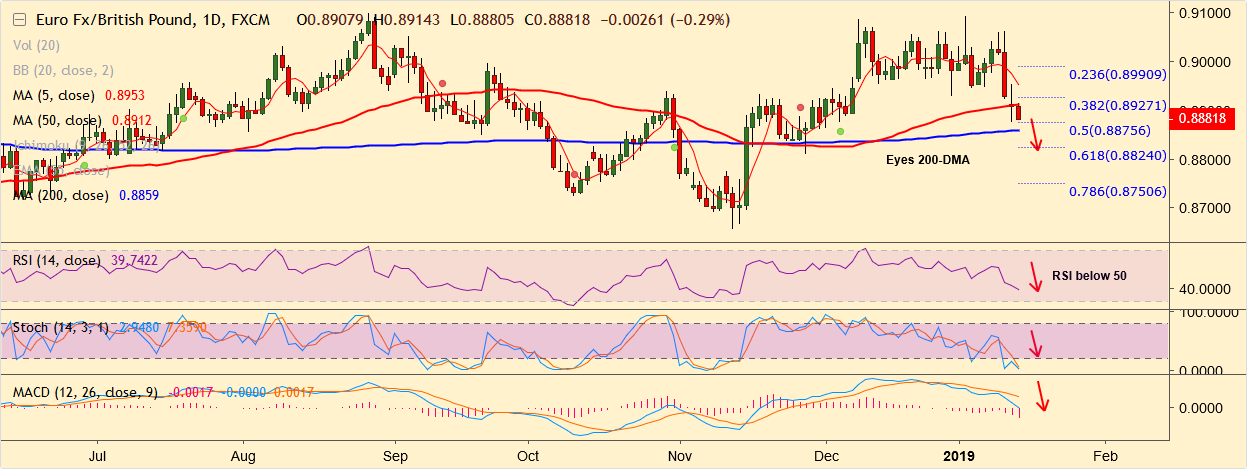The image size is (1247, 469).
Task: Click the Oct label on time axis
Action: point(529,455)
